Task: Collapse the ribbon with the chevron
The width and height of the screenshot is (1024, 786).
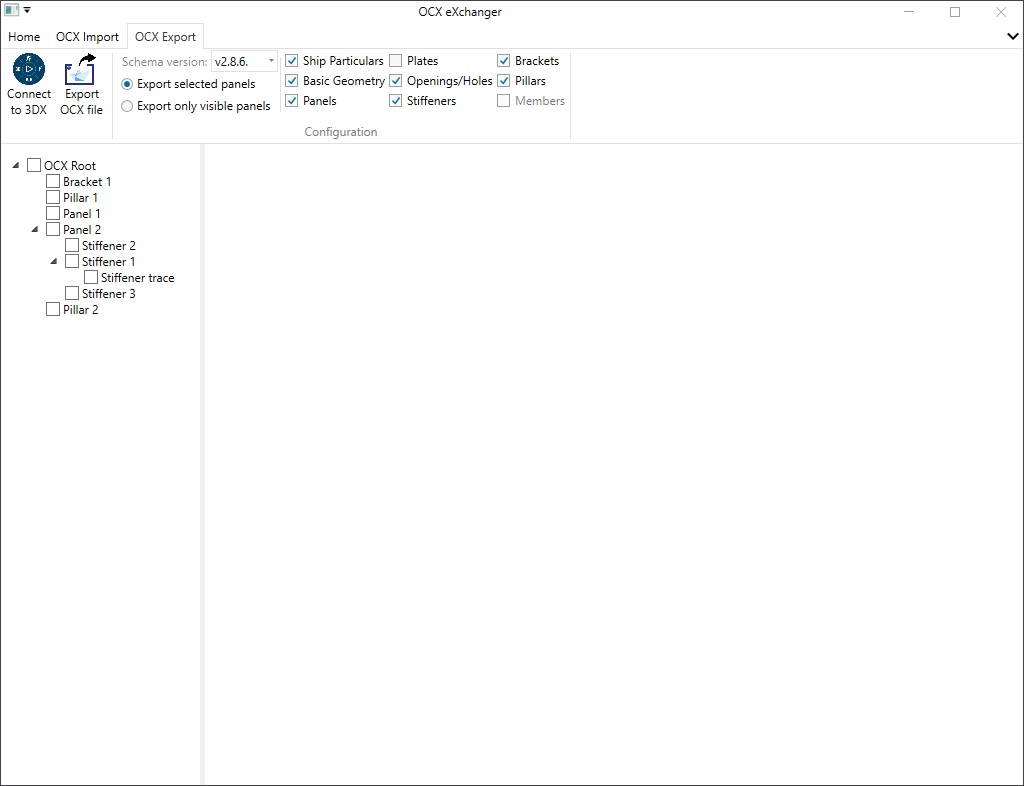Action: (x=1012, y=36)
